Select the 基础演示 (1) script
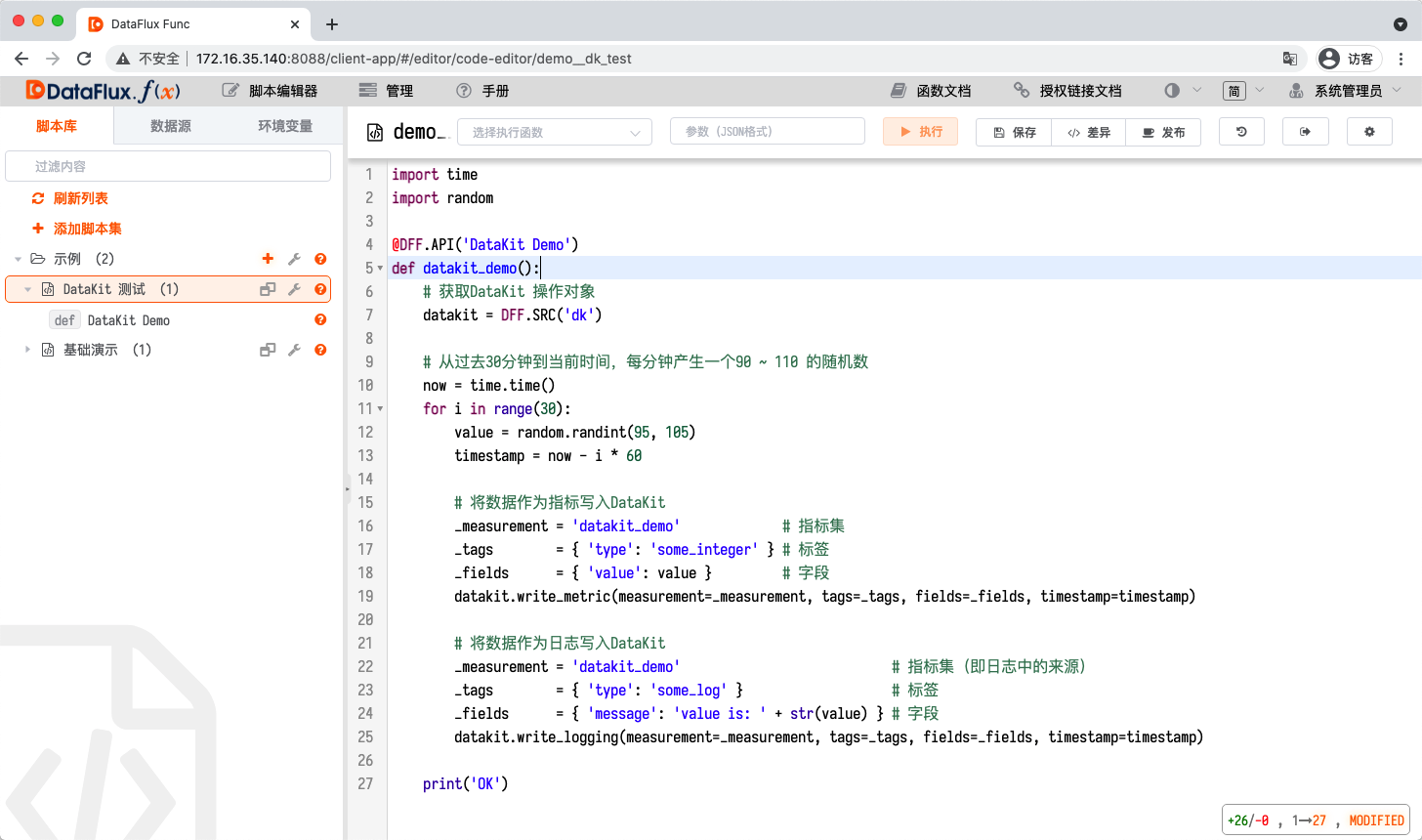 click(168, 350)
